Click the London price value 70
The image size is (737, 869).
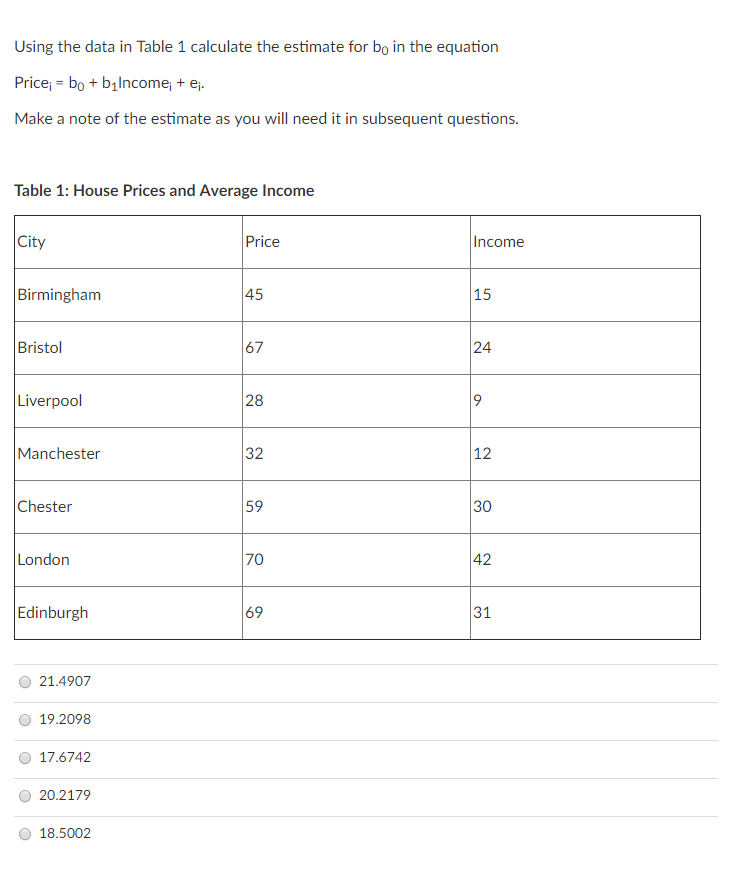[x=254, y=559]
